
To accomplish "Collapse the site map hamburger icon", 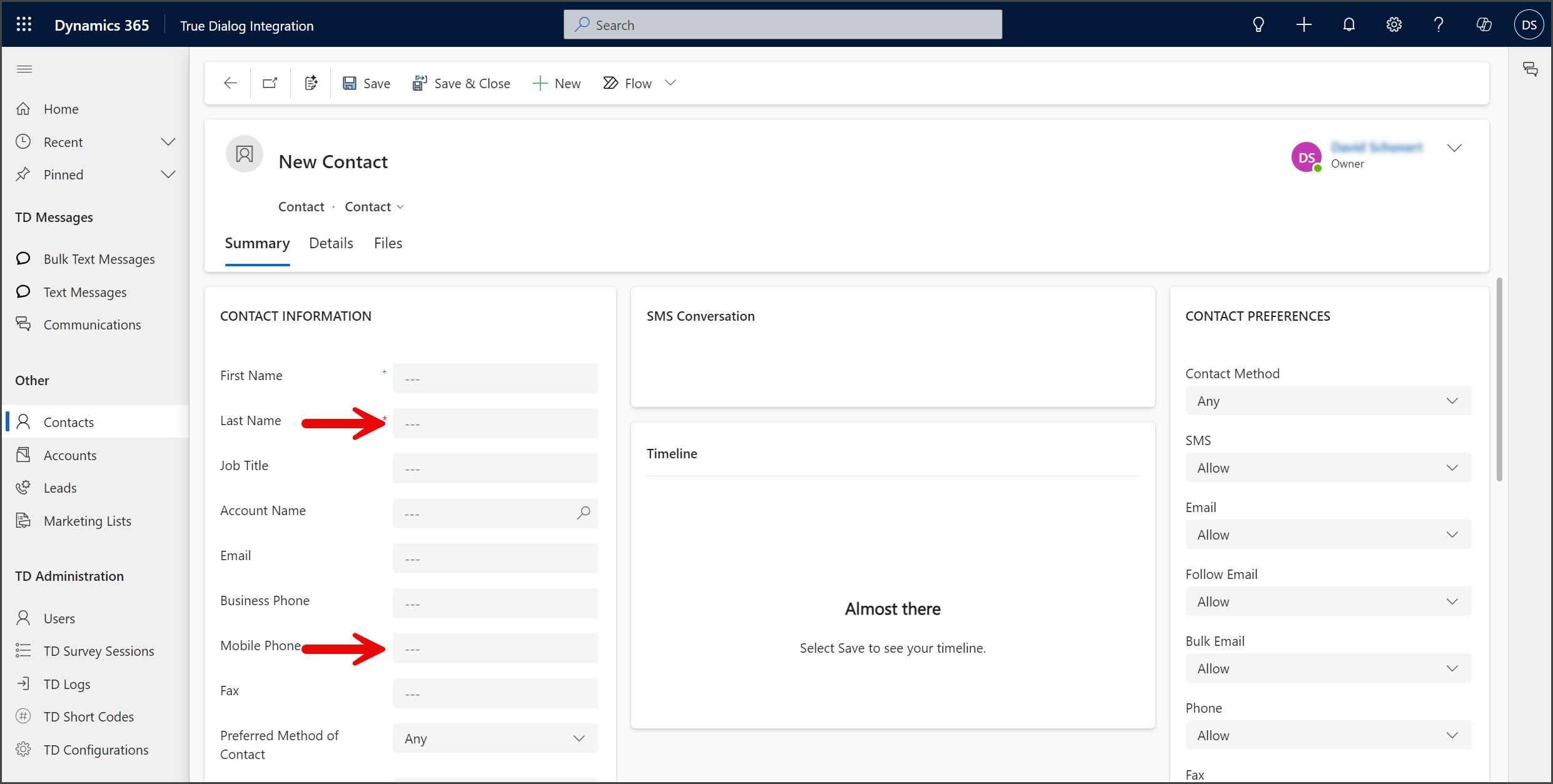I will (x=24, y=69).
